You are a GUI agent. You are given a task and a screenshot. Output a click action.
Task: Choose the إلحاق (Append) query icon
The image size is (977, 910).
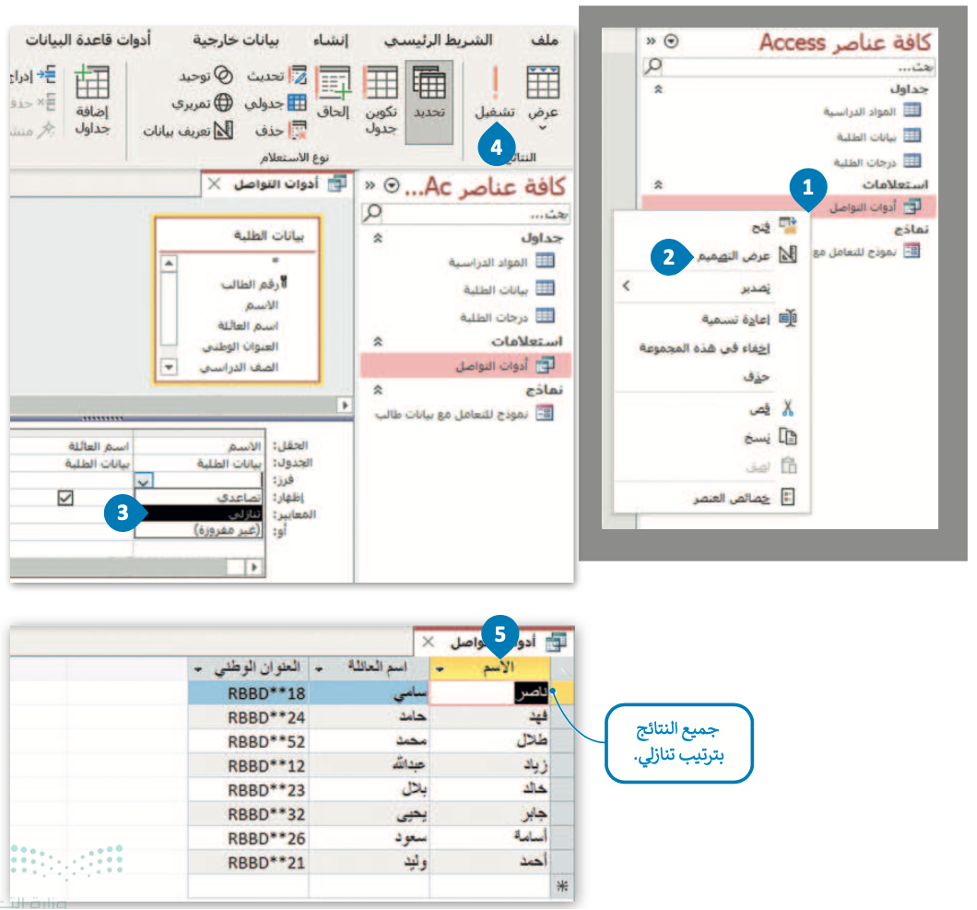tap(333, 83)
